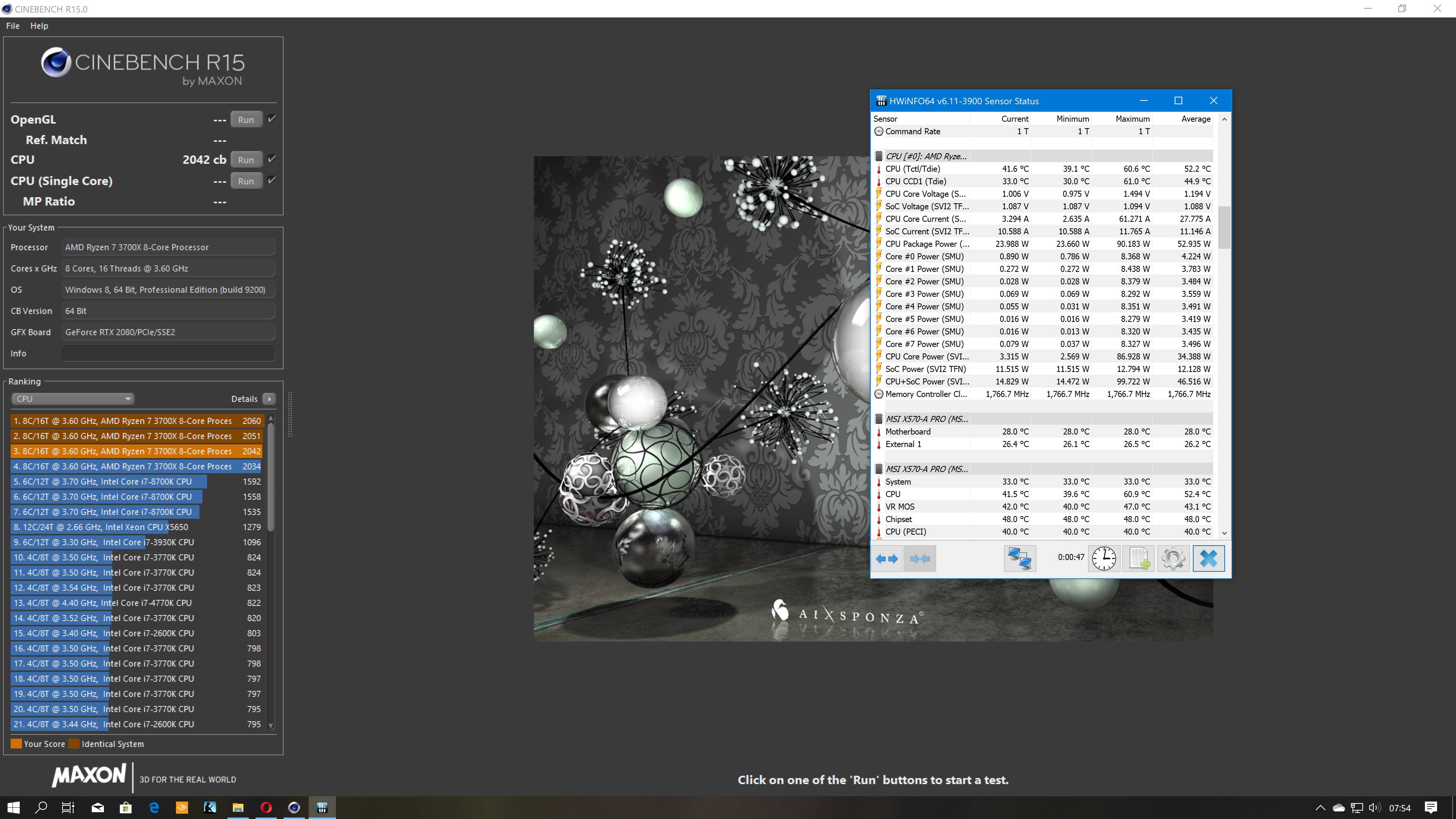The image size is (1456, 819).
Task: Start logging using the clock icon
Action: click(1103, 559)
